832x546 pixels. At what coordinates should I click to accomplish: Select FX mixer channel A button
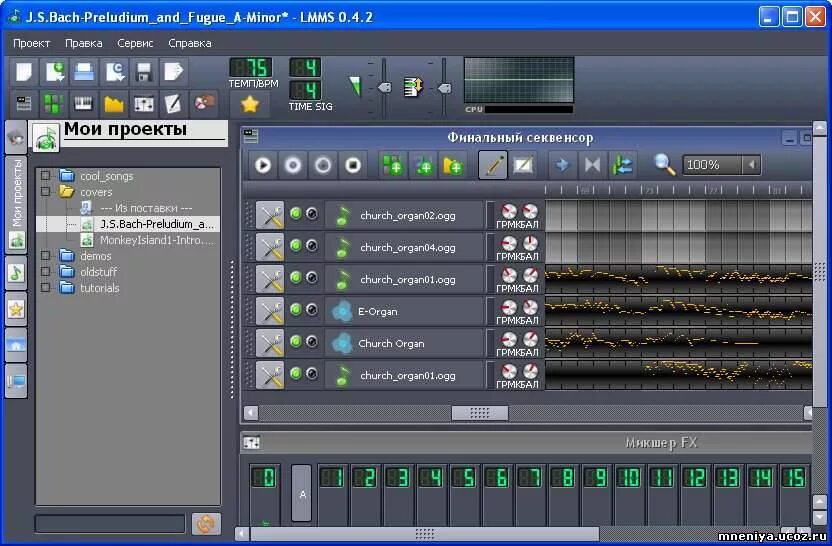pos(302,493)
